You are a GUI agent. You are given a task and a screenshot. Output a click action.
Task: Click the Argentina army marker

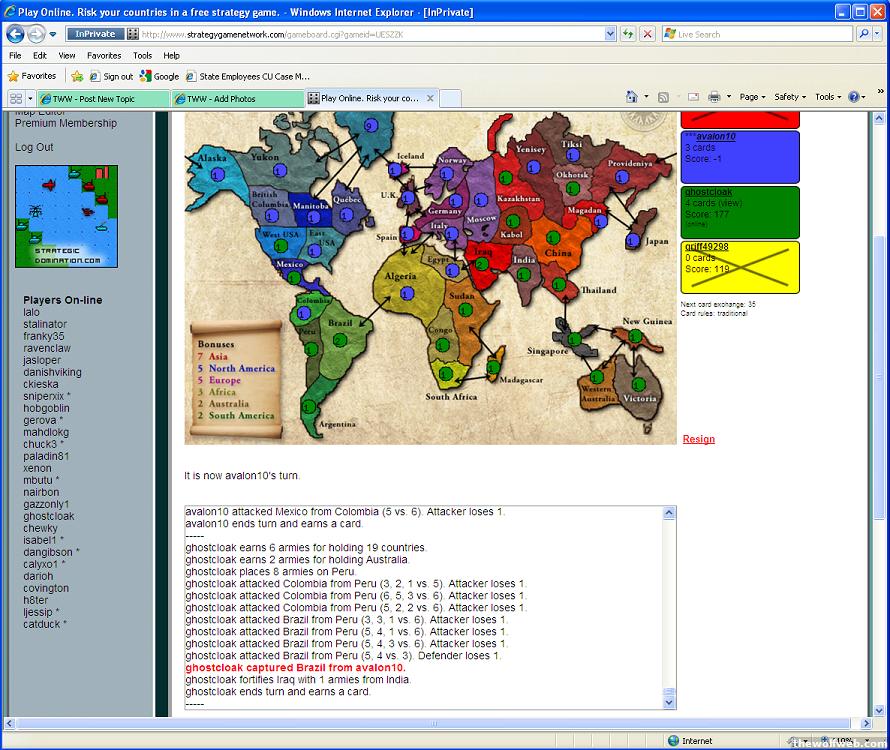(309, 407)
